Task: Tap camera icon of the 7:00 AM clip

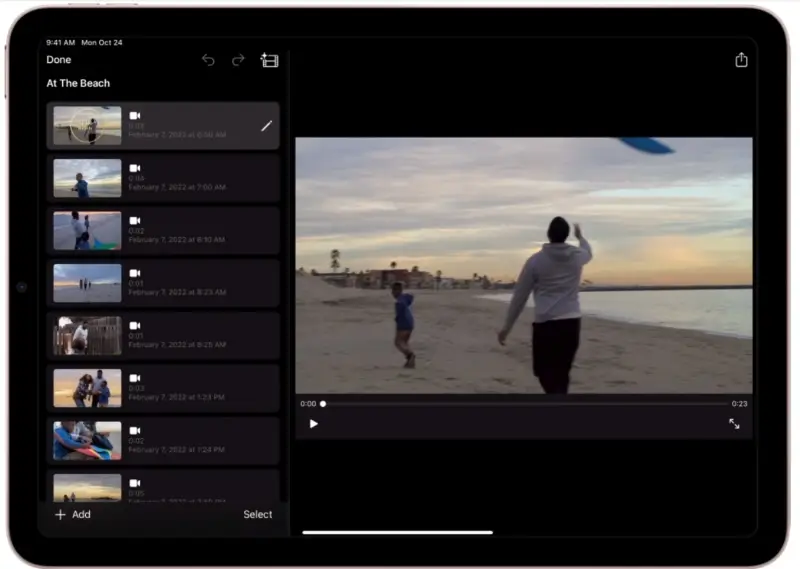Action: (135, 168)
